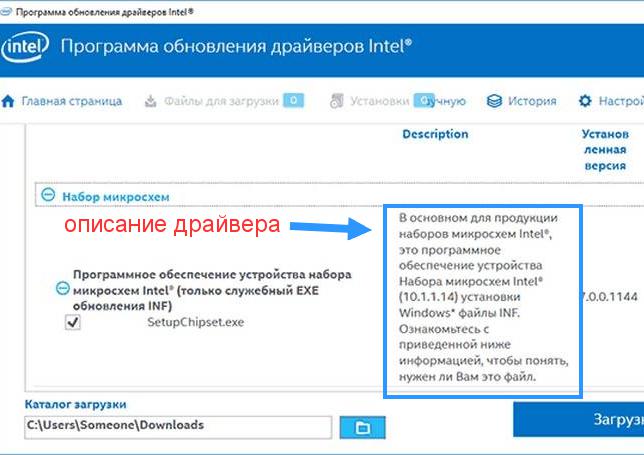Open the Установки вручную tab
Image resolution: width=644 pixels, height=455 pixels.
point(408,101)
